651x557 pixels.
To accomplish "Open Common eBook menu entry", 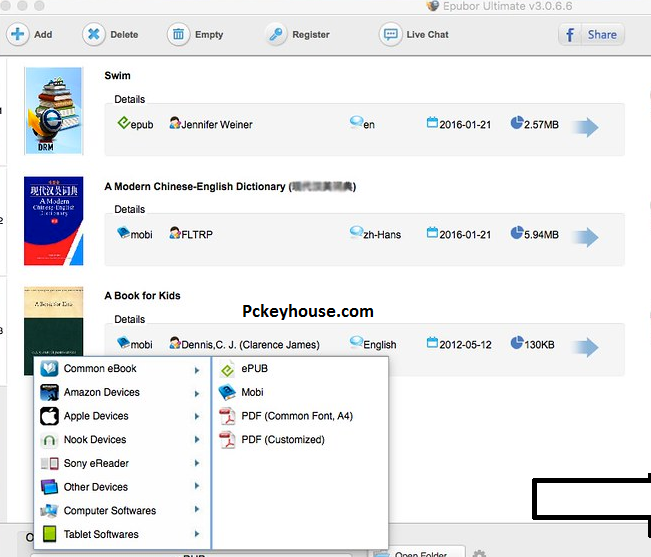I will pyautogui.click(x=122, y=369).
